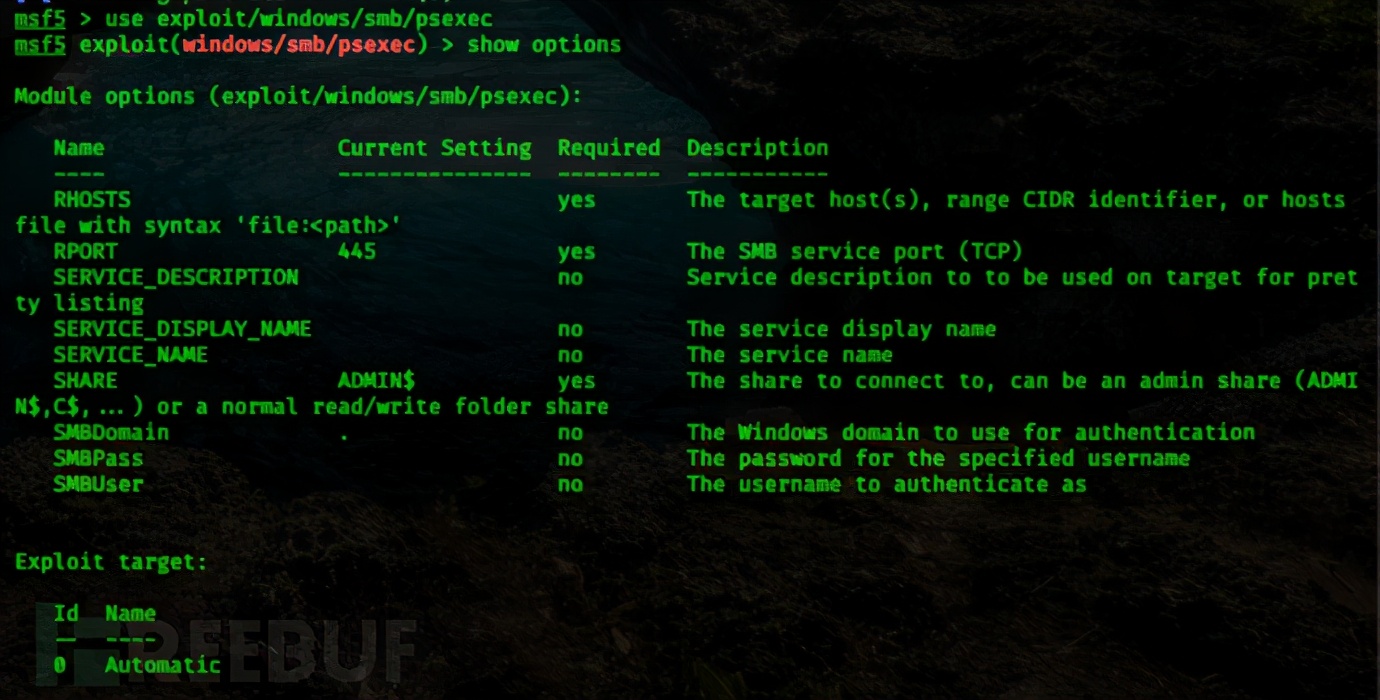Screen dimensions: 1380x700
Task: Click the RPORT option name
Action: coord(85,251)
